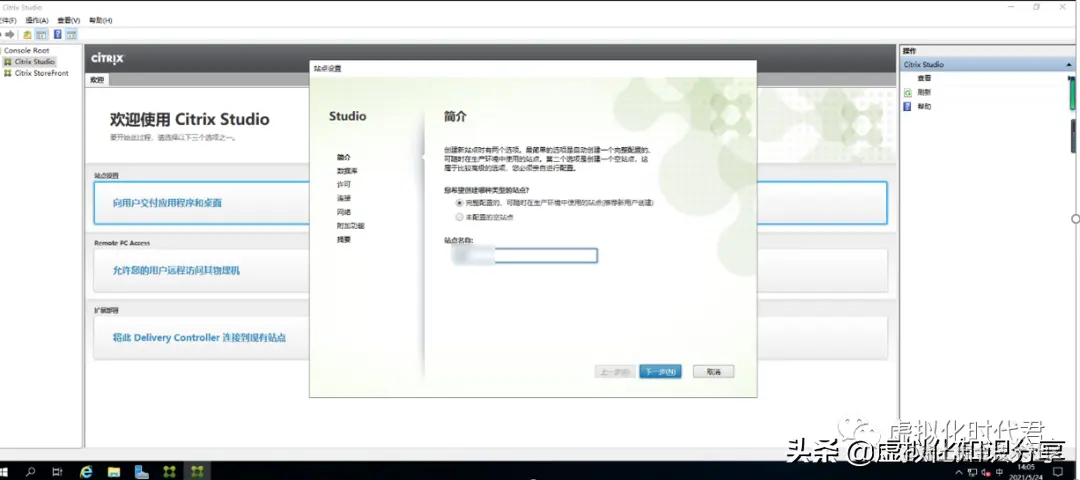Launch Internet Explorer from the taskbar

(x=86, y=472)
